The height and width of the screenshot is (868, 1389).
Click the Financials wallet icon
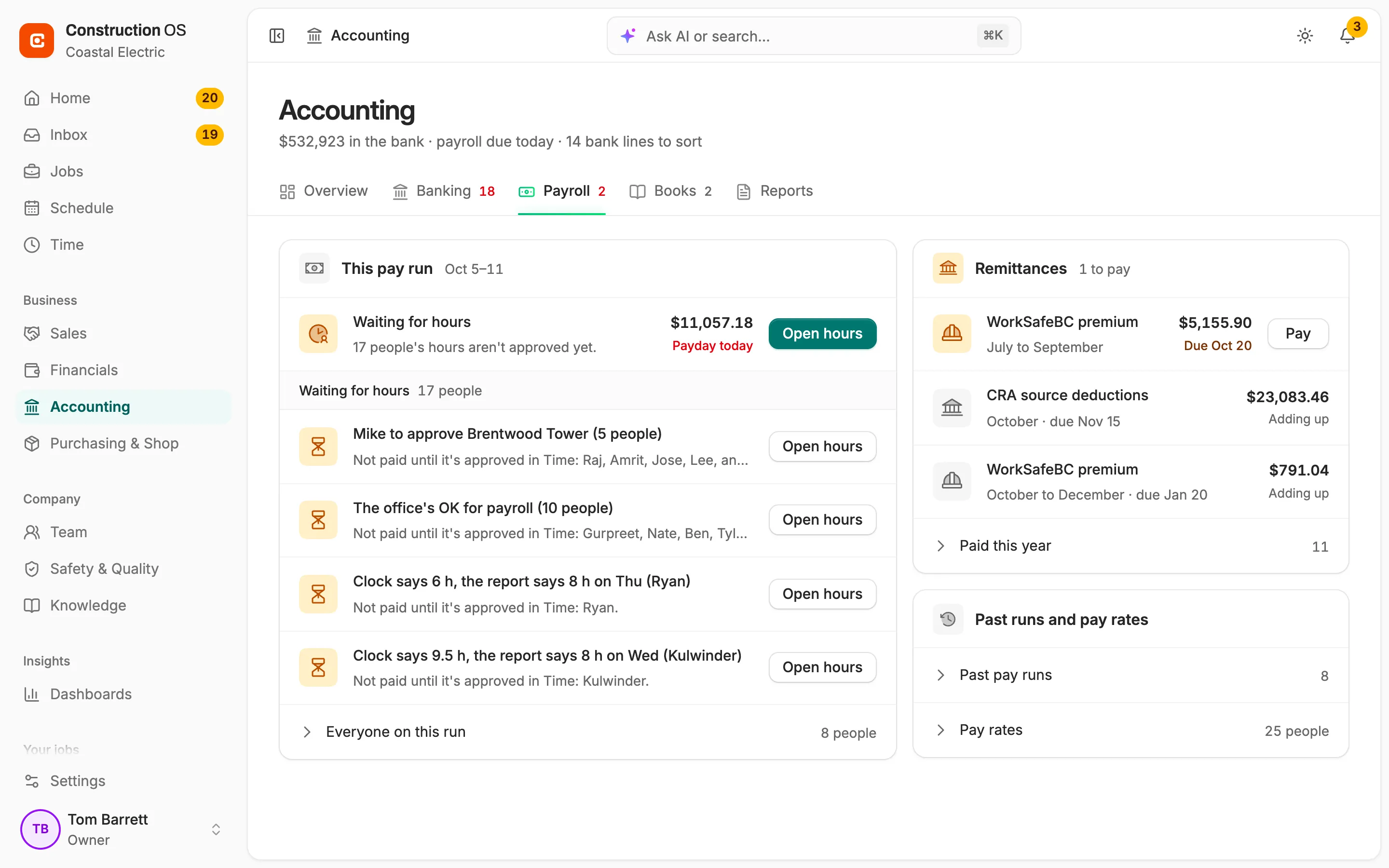coord(32,370)
